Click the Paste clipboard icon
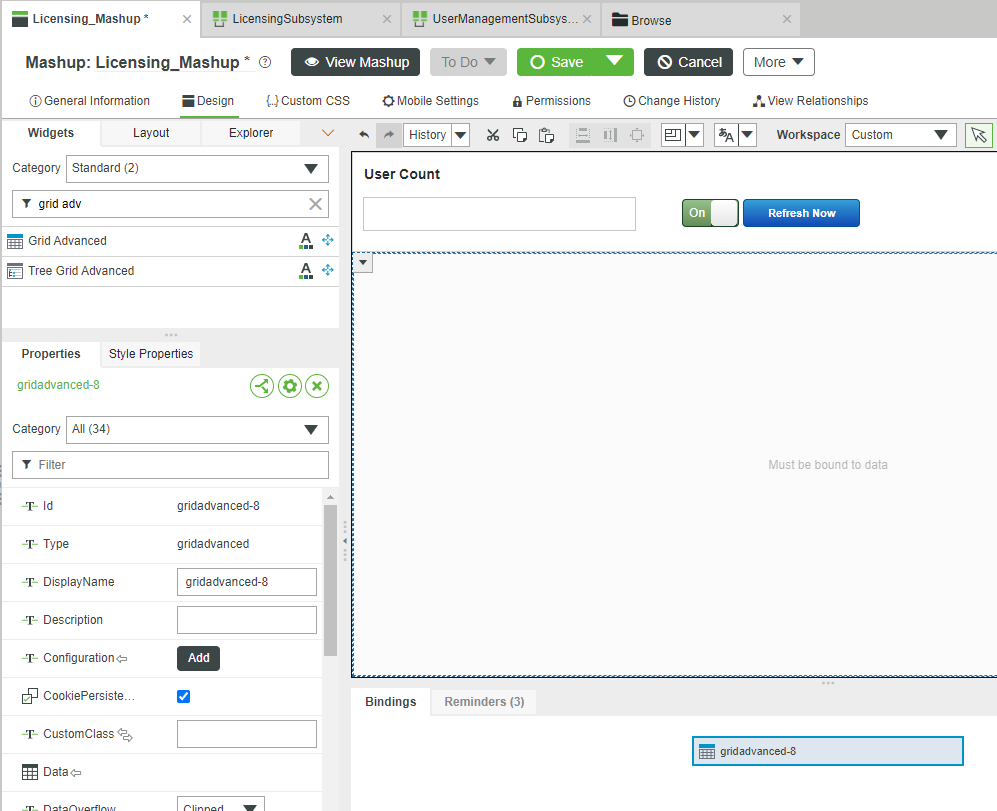The width and height of the screenshot is (997, 811). pos(546,135)
